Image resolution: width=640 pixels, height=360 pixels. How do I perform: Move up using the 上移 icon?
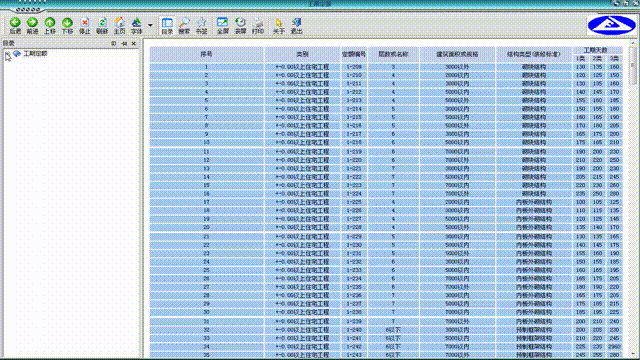coord(50,25)
